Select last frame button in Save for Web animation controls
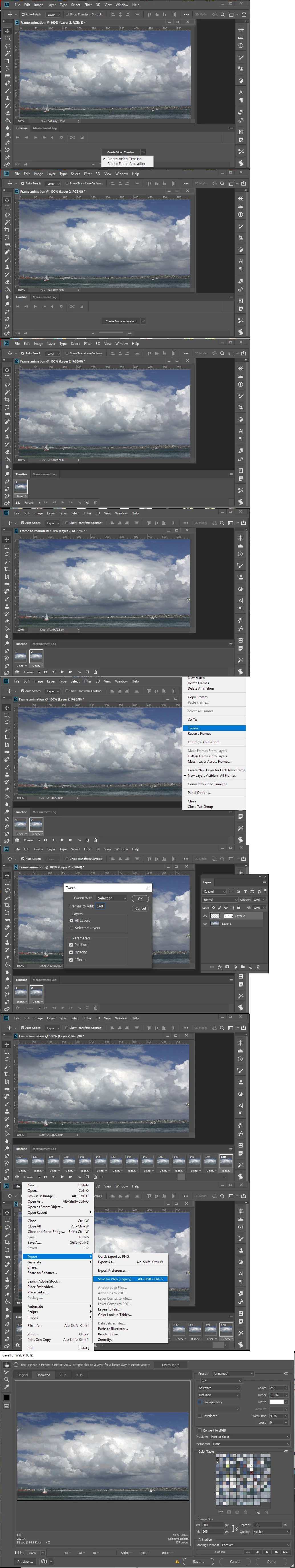295x1568 pixels. [285, 1552]
